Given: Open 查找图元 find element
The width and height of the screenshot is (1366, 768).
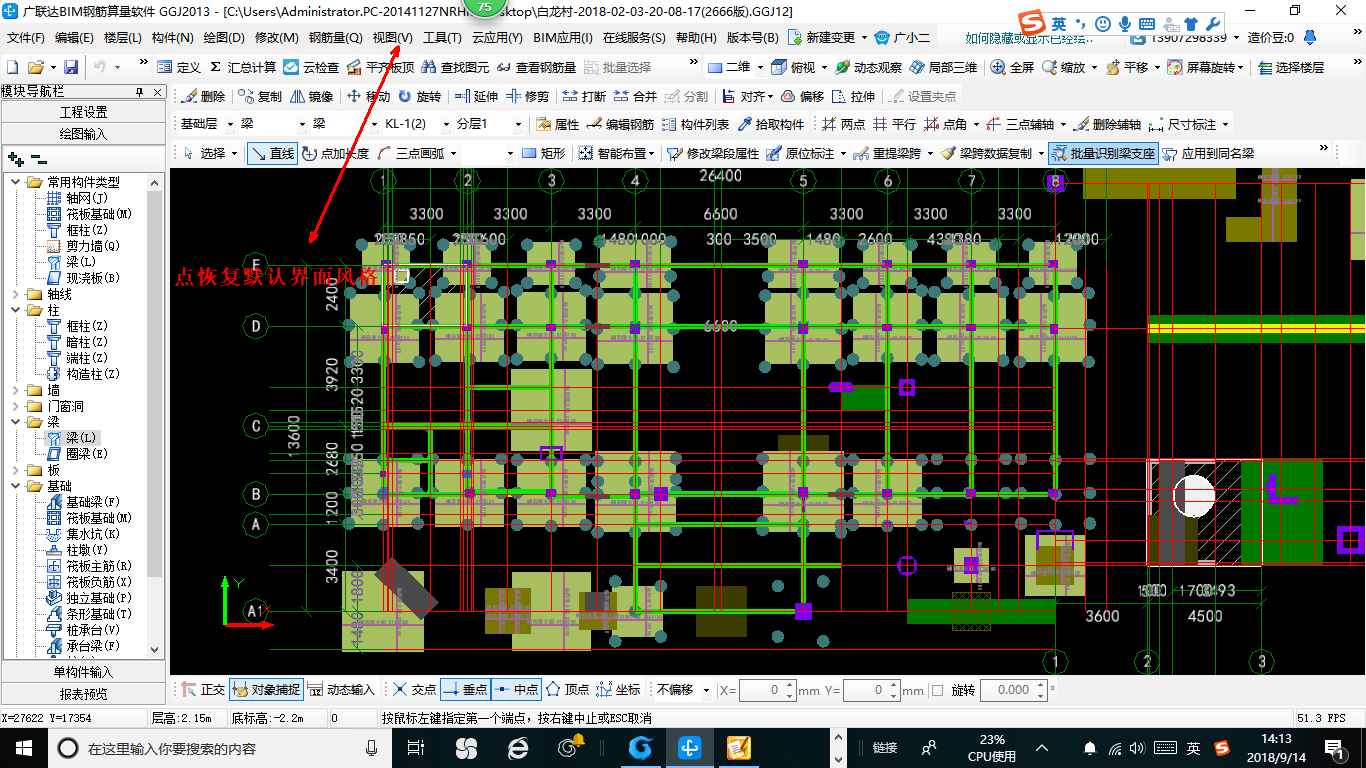Looking at the screenshot, I should 456,67.
